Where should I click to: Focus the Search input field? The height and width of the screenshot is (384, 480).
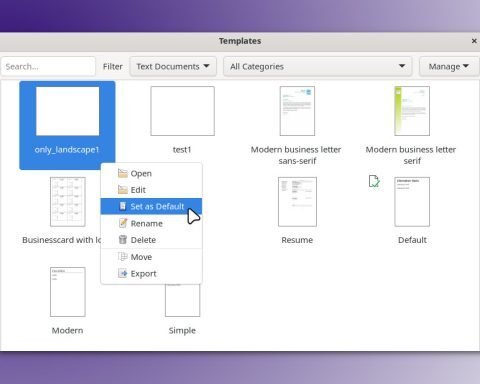point(48,66)
